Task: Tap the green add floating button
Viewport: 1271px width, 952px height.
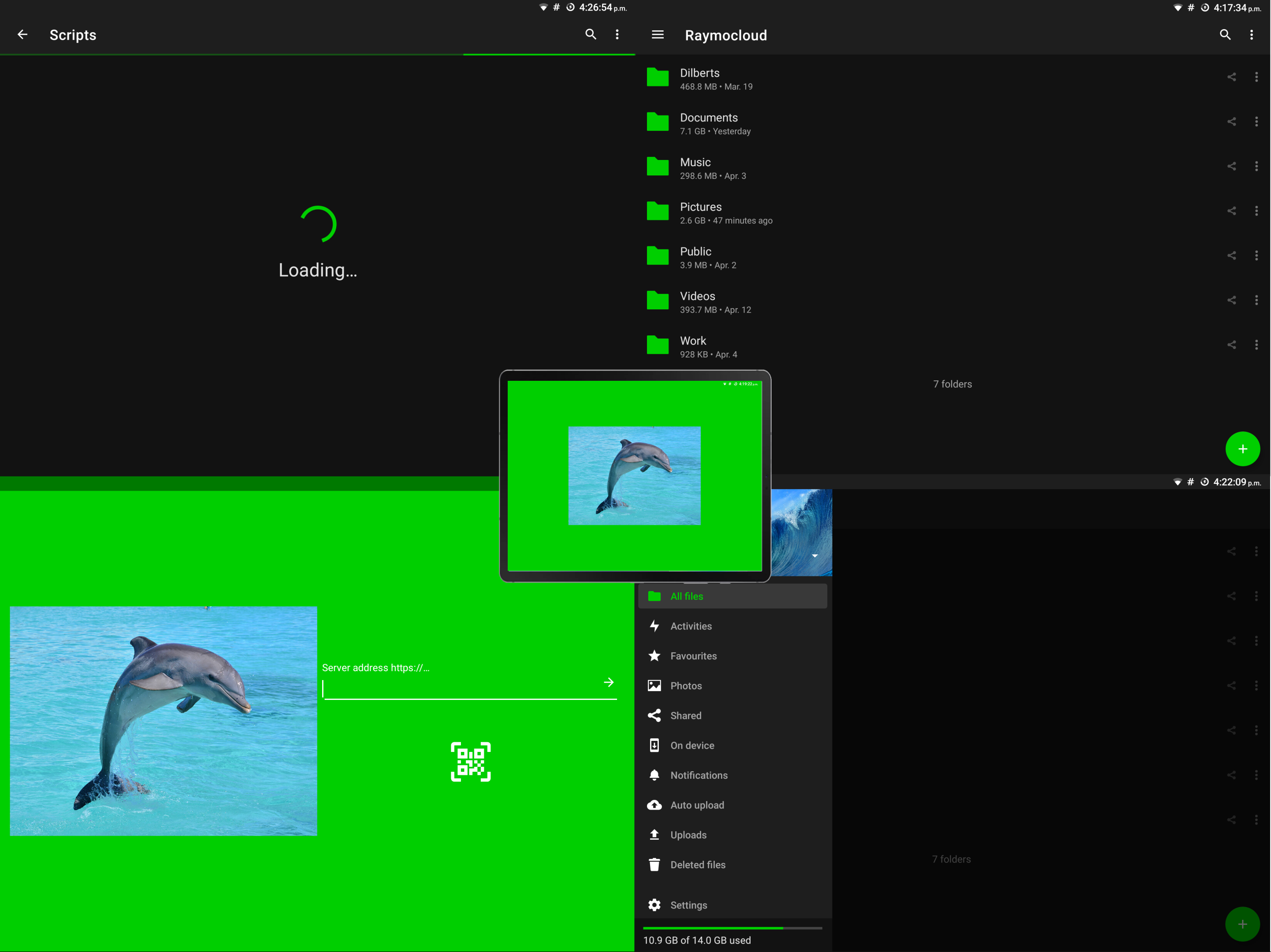Action: click(1242, 449)
